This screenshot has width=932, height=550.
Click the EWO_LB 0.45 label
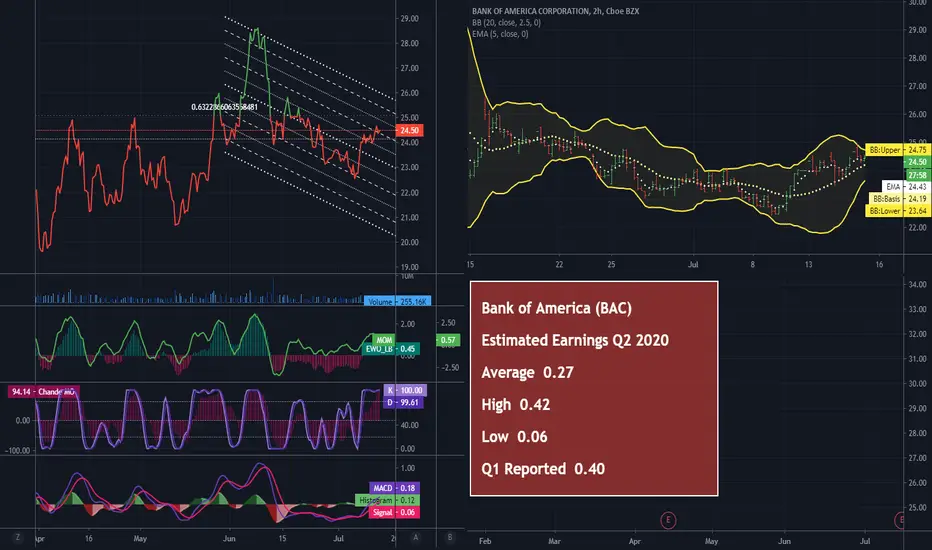point(391,349)
